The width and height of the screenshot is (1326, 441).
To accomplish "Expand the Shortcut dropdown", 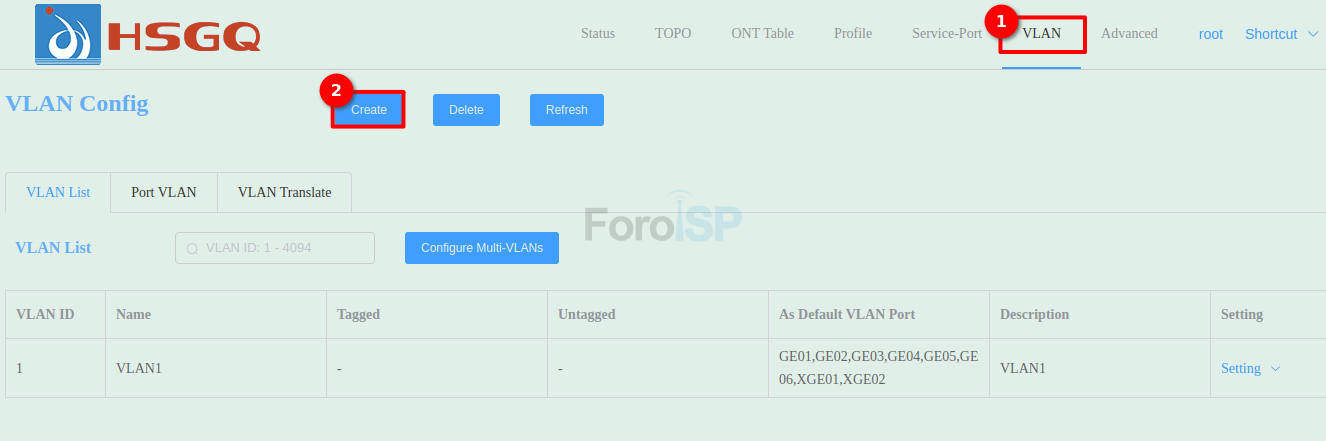I will click(x=1282, y=34).
